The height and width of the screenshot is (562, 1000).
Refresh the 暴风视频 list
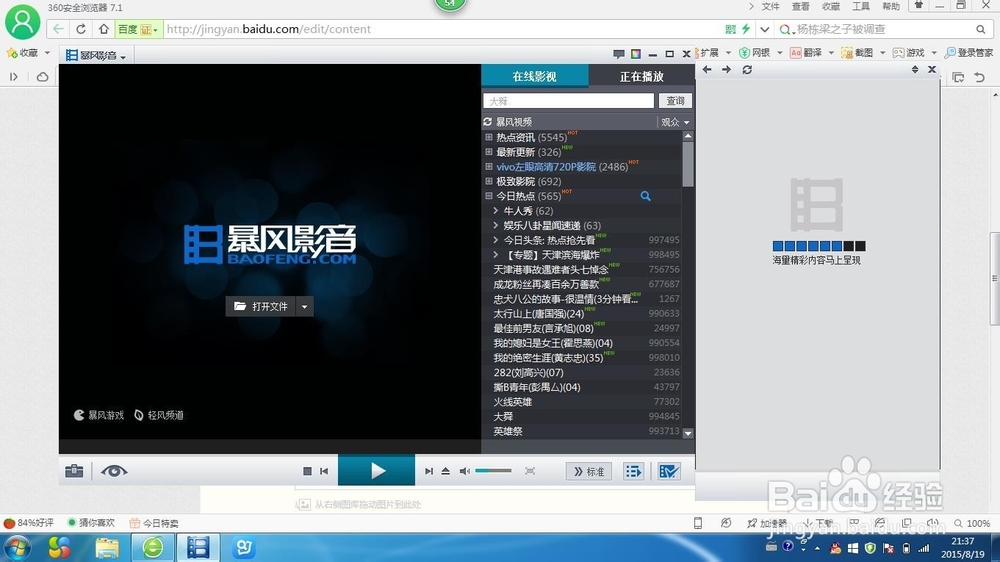pos(488,122)
